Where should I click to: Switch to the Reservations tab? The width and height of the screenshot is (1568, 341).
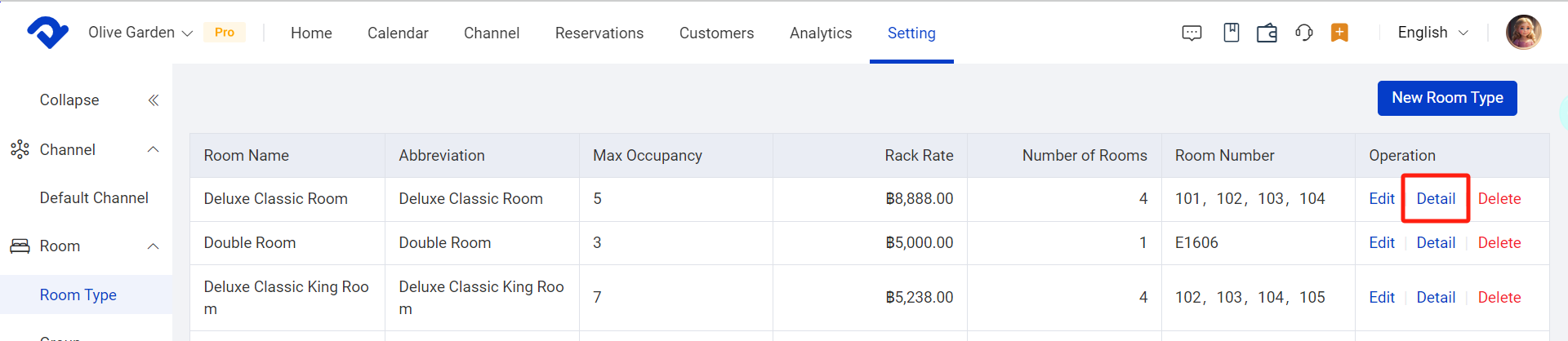pyautogui.click(x=599, y=33)
